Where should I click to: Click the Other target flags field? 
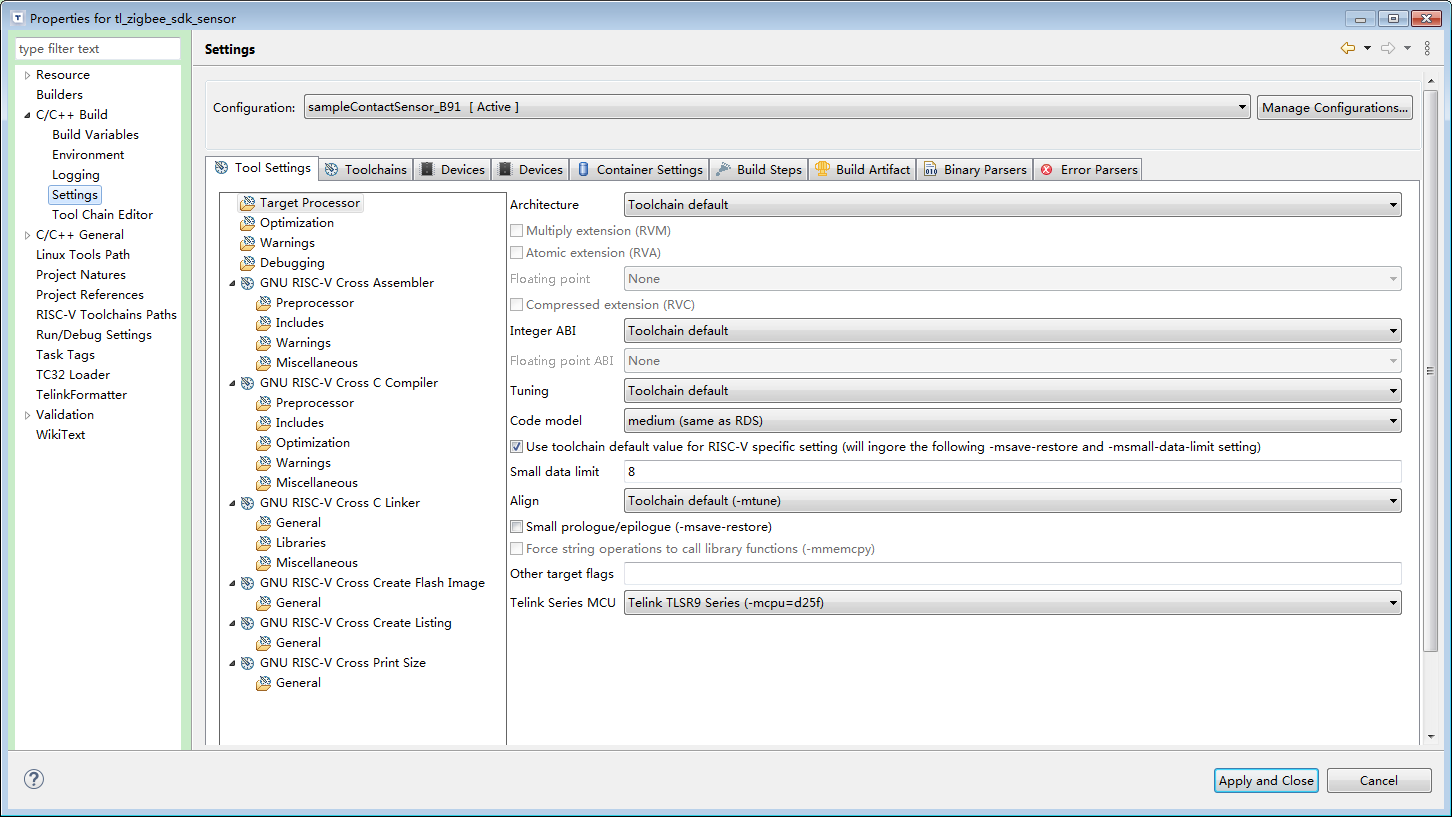(x=1013, y=573)
